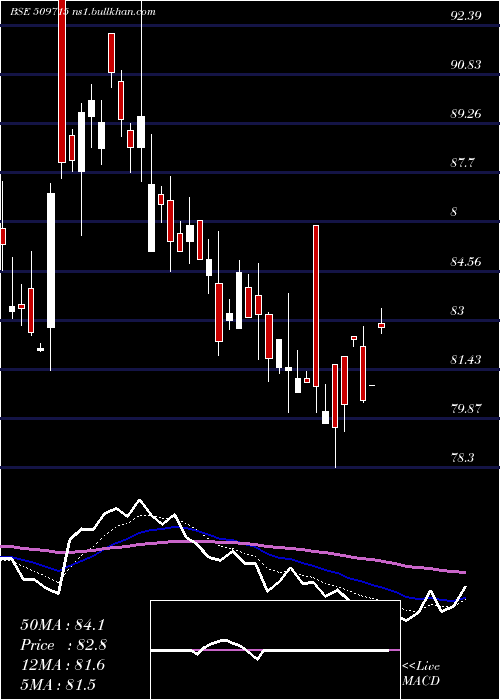Click the 5MA : 81.5 legend value
The image size is (500, 700).
[58, 684]
